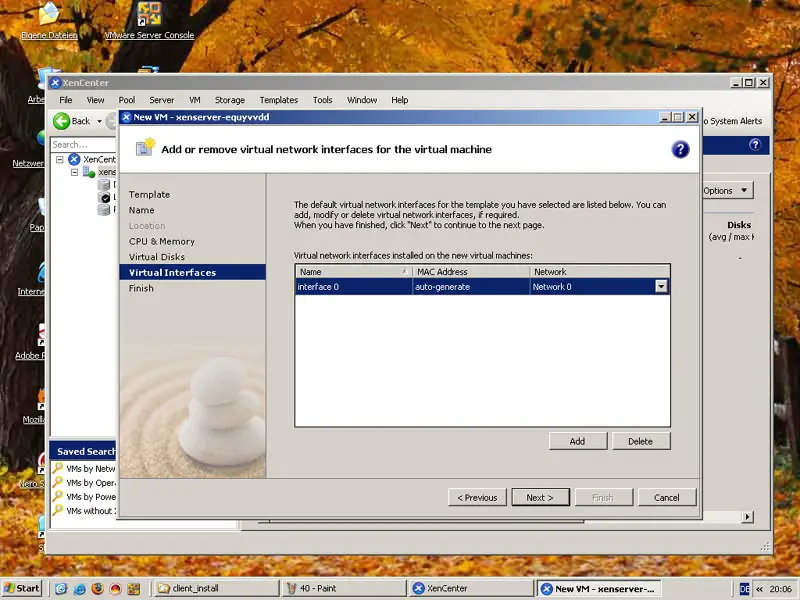Open the VM menu
The height and width of the screenshot is (600, 800).
coord(194,100)
